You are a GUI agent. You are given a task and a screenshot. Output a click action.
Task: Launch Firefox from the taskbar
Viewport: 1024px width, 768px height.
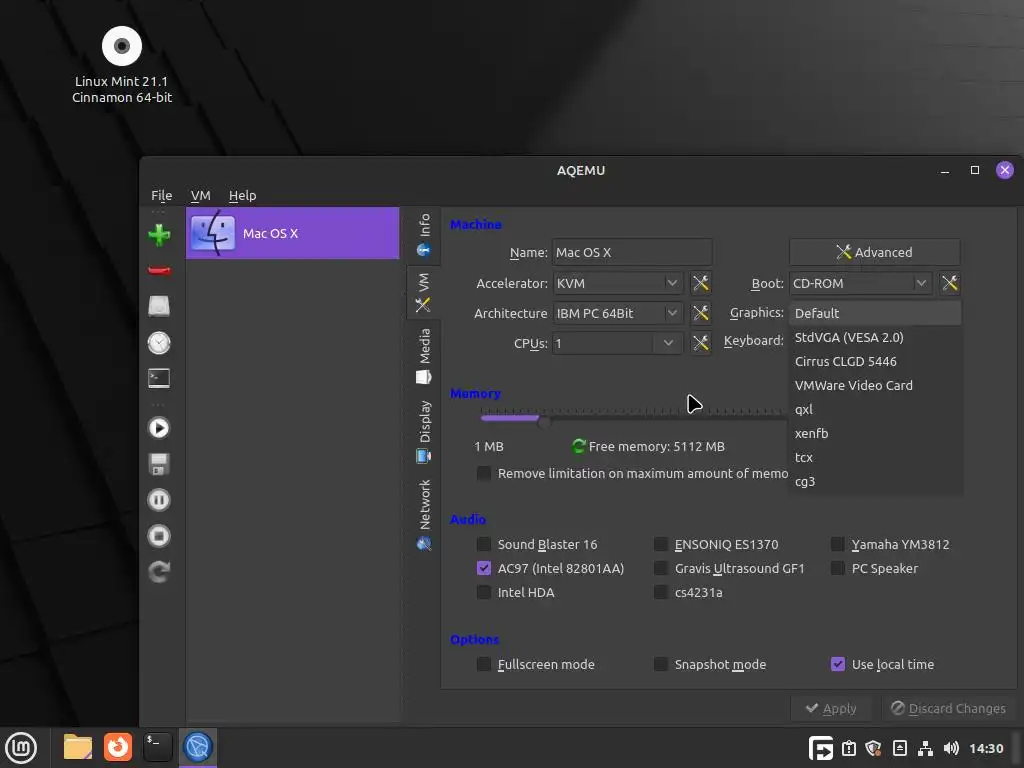[x=118, y=747]
